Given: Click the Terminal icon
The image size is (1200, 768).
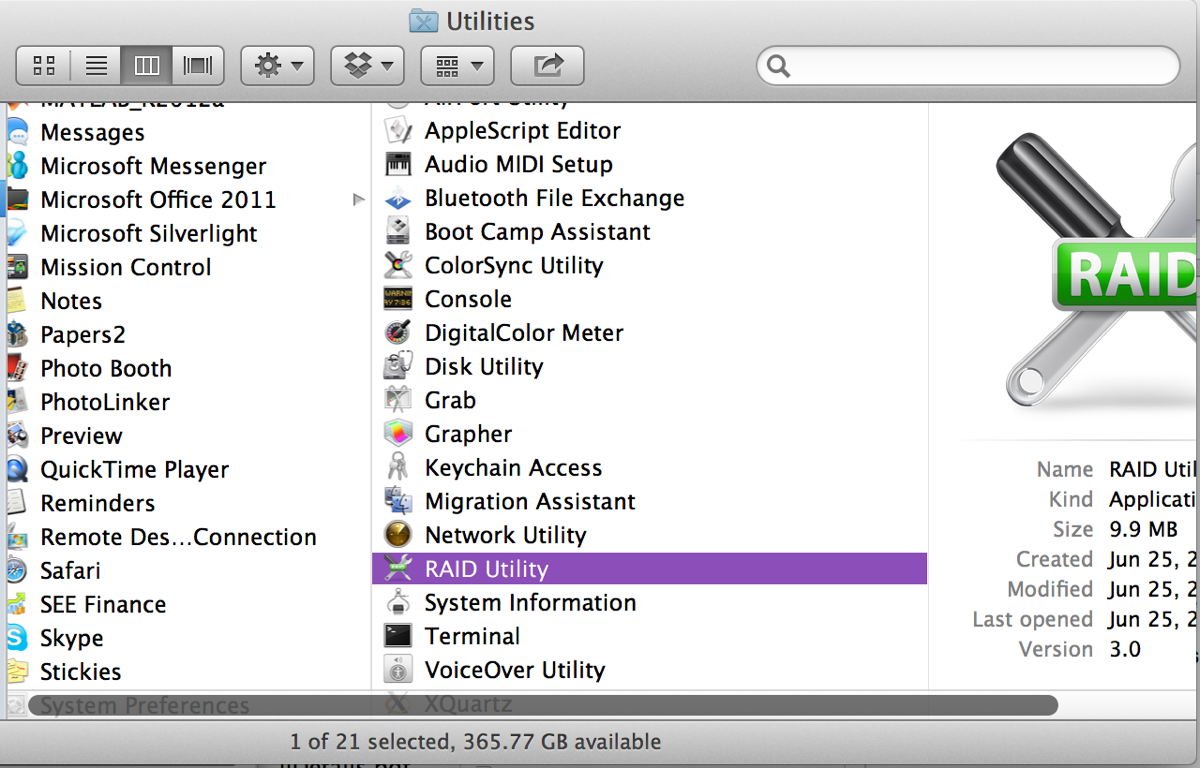Looking at the screenshot, I should tap(398, 636).
